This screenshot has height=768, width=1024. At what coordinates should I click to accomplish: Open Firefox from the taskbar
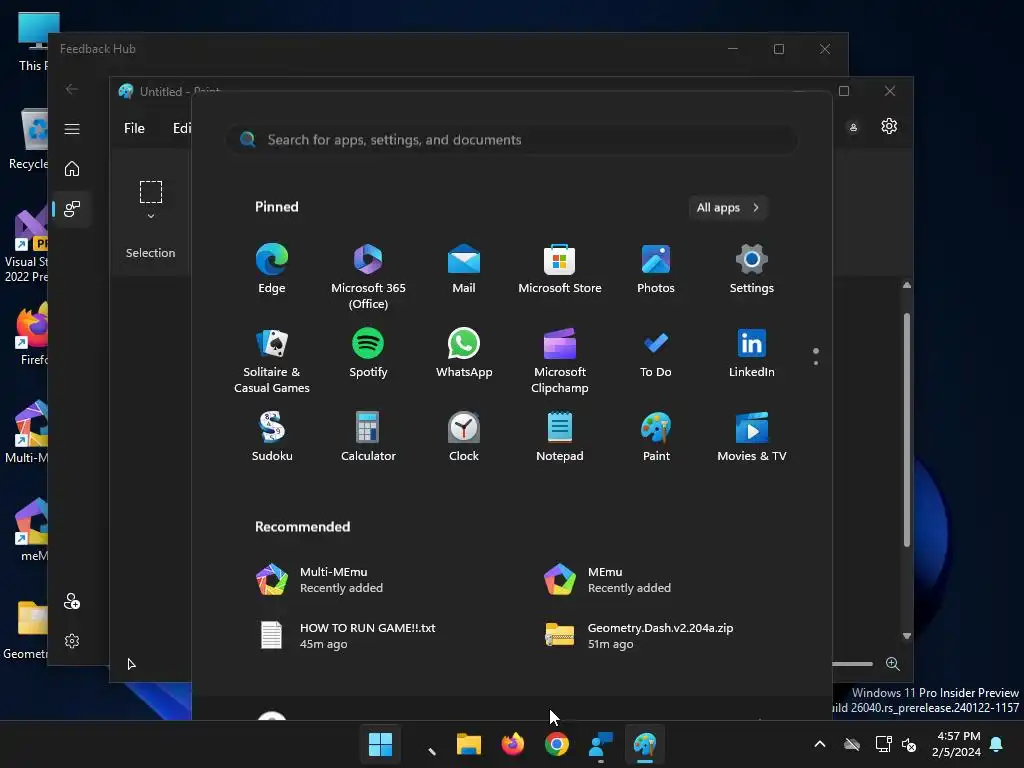tap(513, 744)
